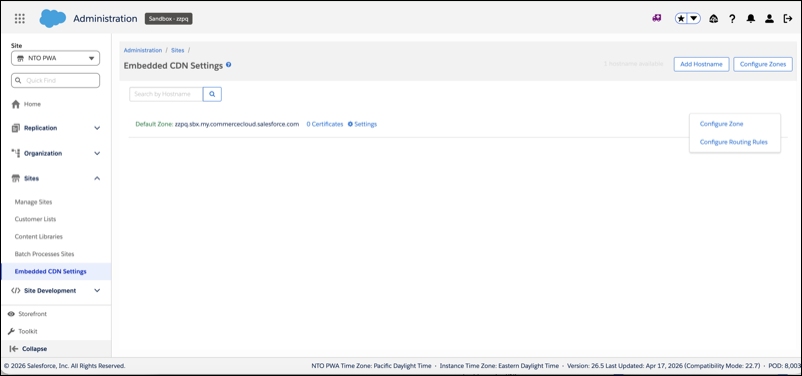Open the NTO PWA site dropdown
The width and height of the screenshot is (802, 376).
click(x=55, y=58)
